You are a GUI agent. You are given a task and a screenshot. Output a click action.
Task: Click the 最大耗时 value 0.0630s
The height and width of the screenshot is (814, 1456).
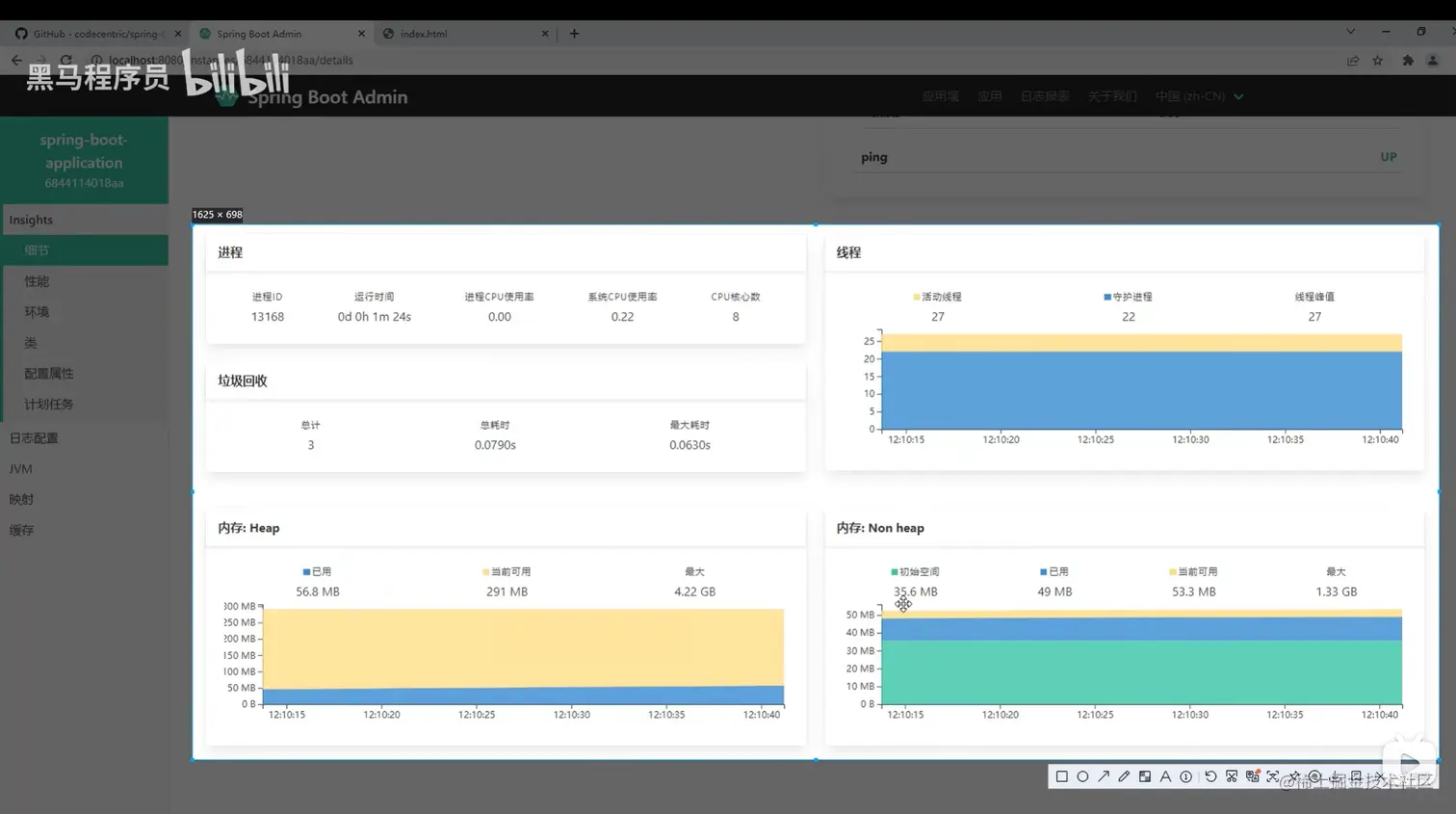point(689,445)
